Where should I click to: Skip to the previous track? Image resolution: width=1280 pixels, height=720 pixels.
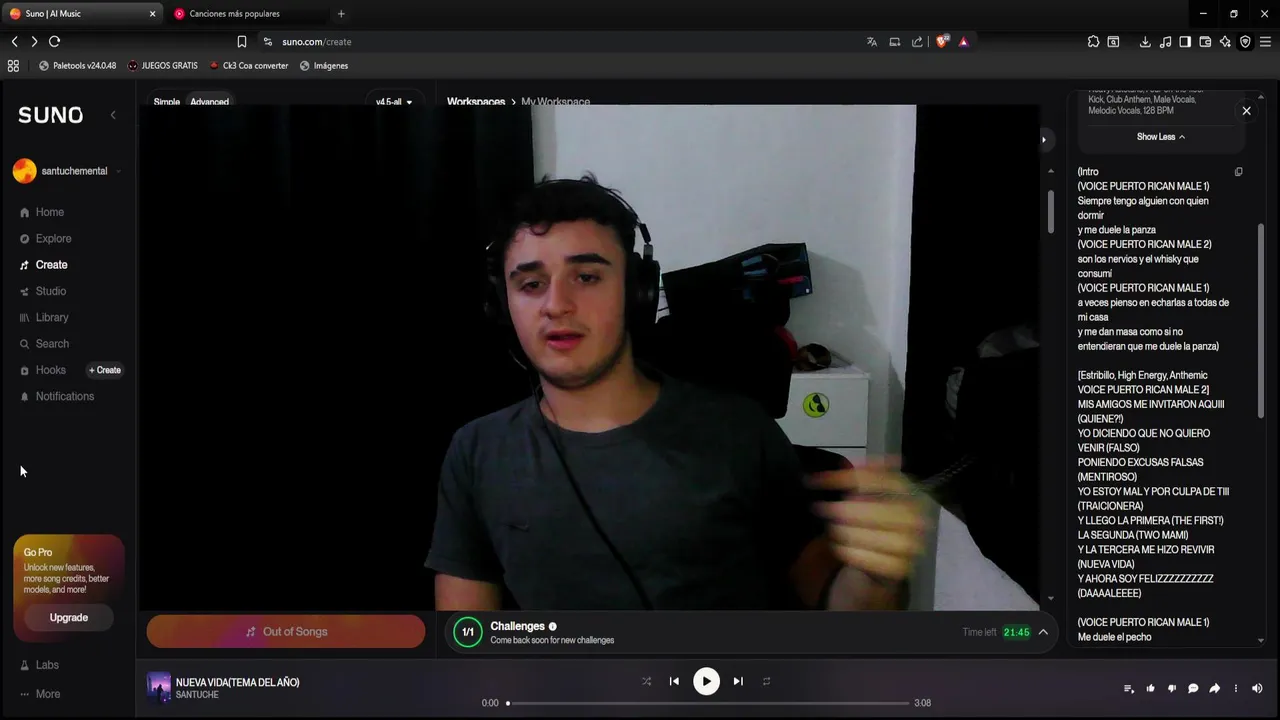pyautogui.click(x=674, y=681)
